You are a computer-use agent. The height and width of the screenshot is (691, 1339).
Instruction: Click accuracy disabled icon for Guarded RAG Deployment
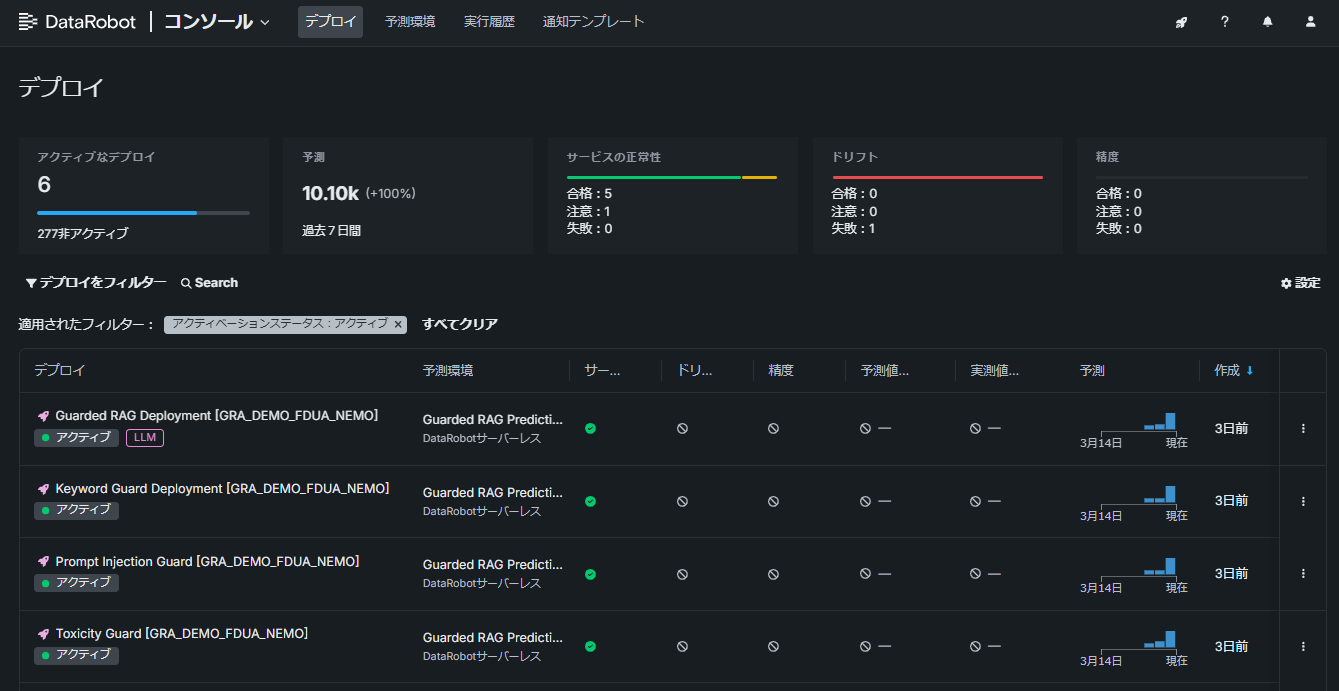click(773, 428)
